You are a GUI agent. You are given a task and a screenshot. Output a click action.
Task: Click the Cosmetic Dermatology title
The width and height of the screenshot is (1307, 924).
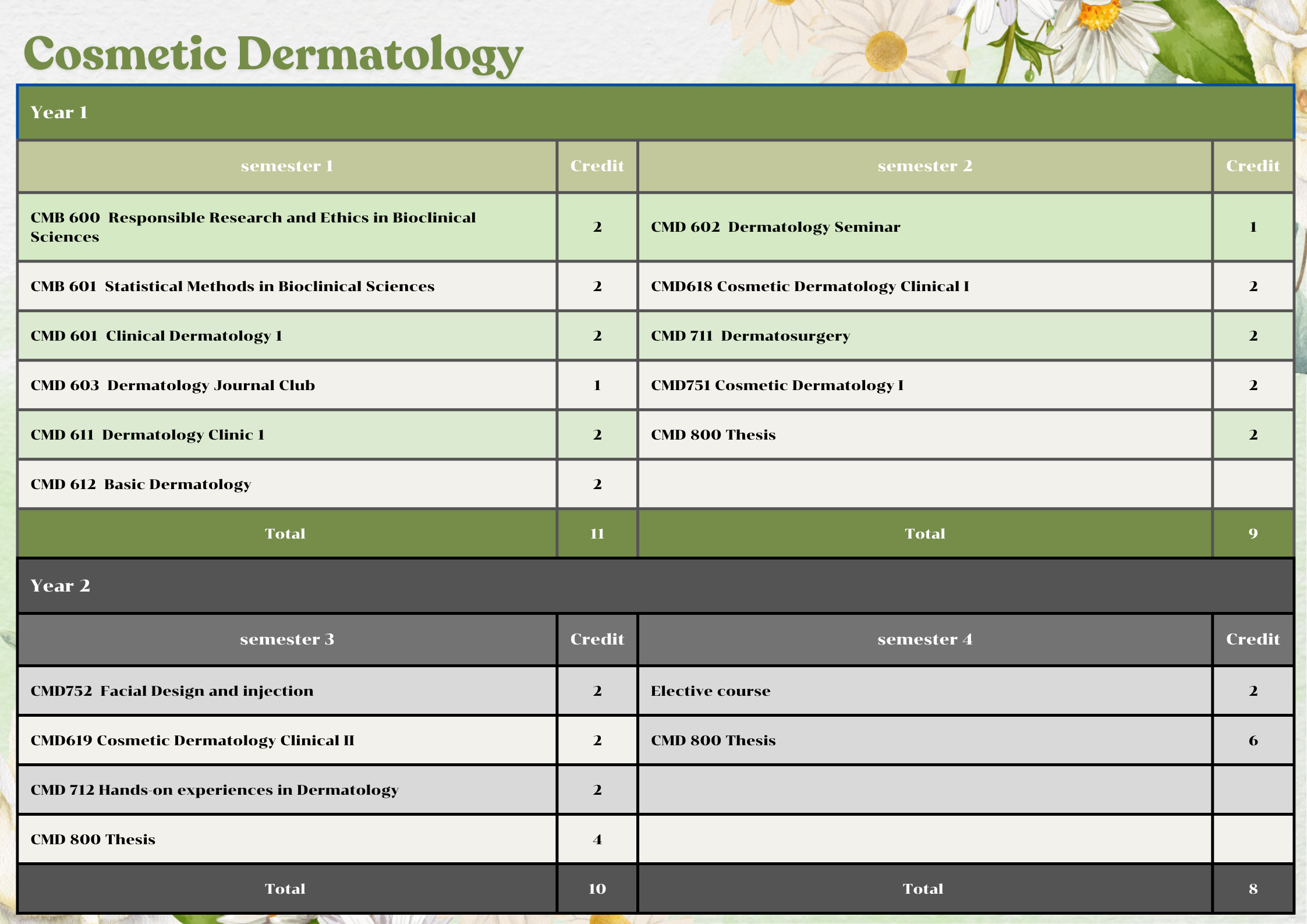(x=272, y=55)
